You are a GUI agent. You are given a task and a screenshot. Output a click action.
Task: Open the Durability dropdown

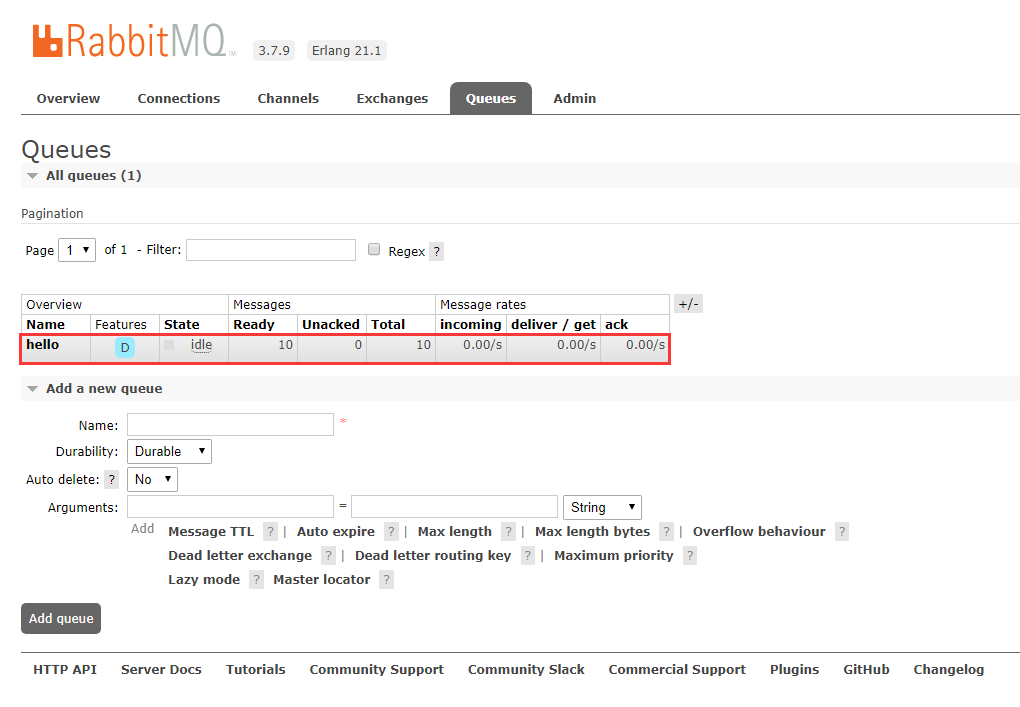(x=169, y=451)
